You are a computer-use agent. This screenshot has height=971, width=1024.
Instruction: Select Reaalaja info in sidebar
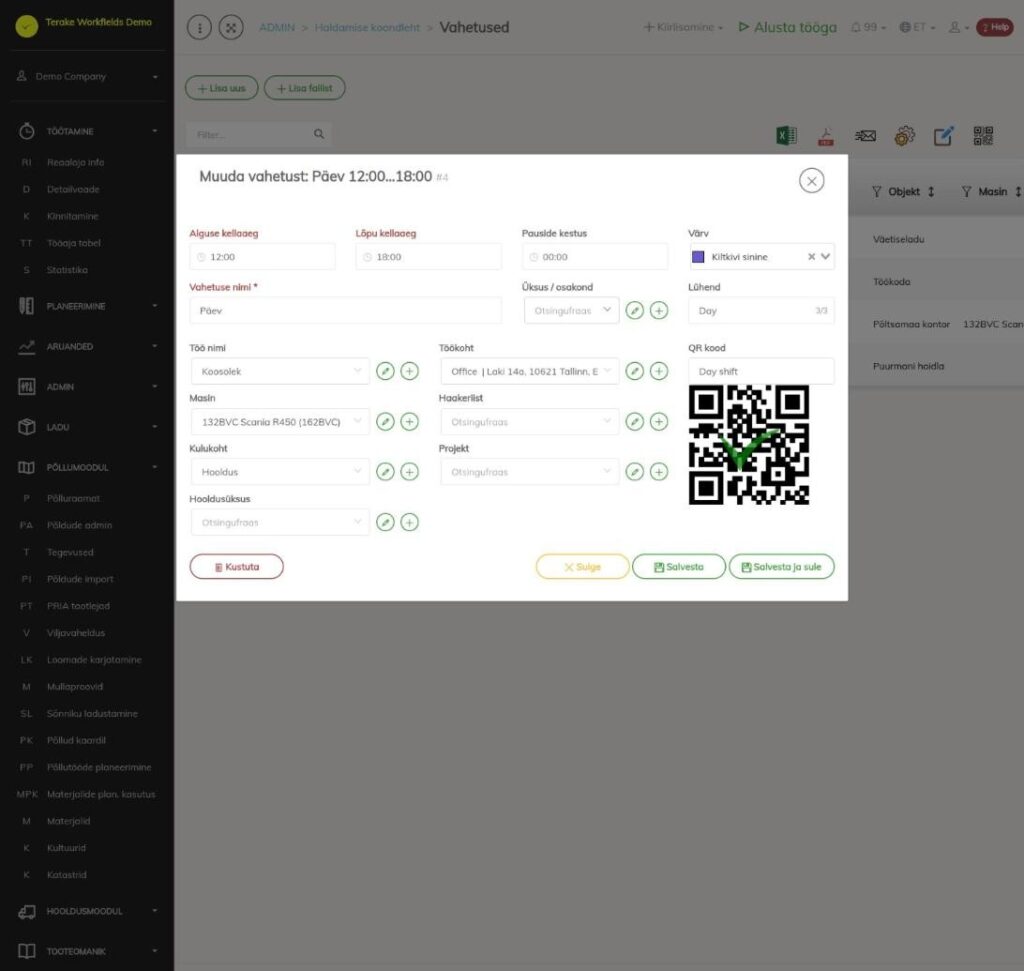[x=76, y=162]
